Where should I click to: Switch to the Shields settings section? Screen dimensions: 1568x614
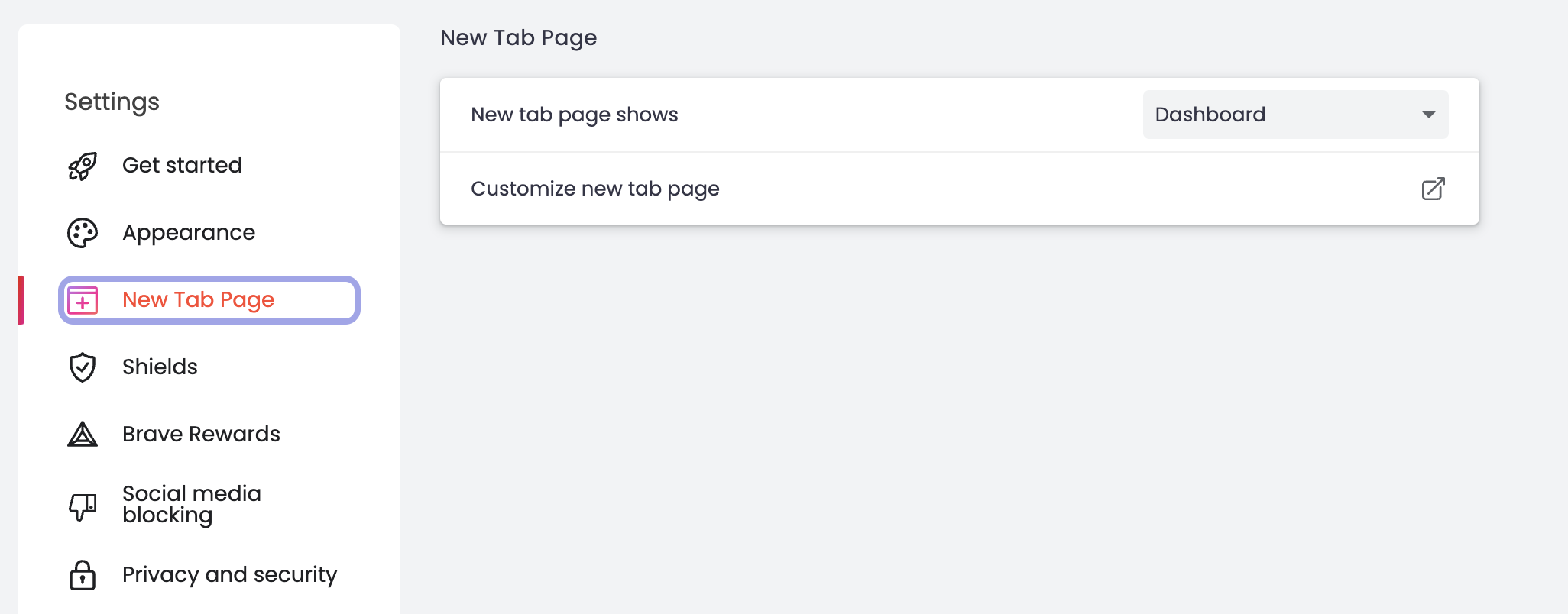[160, 367]
